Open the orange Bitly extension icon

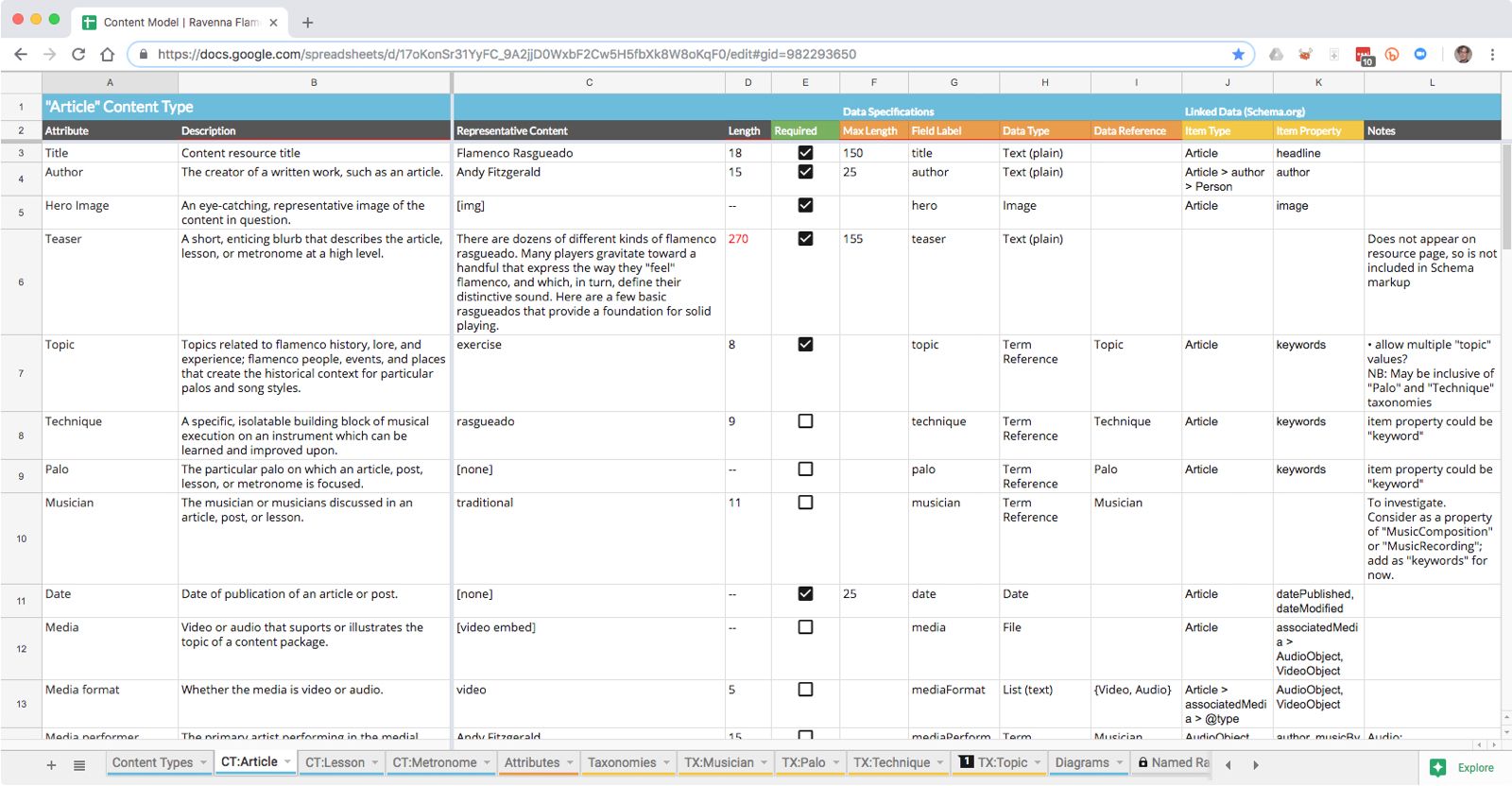coord(1392,55)
